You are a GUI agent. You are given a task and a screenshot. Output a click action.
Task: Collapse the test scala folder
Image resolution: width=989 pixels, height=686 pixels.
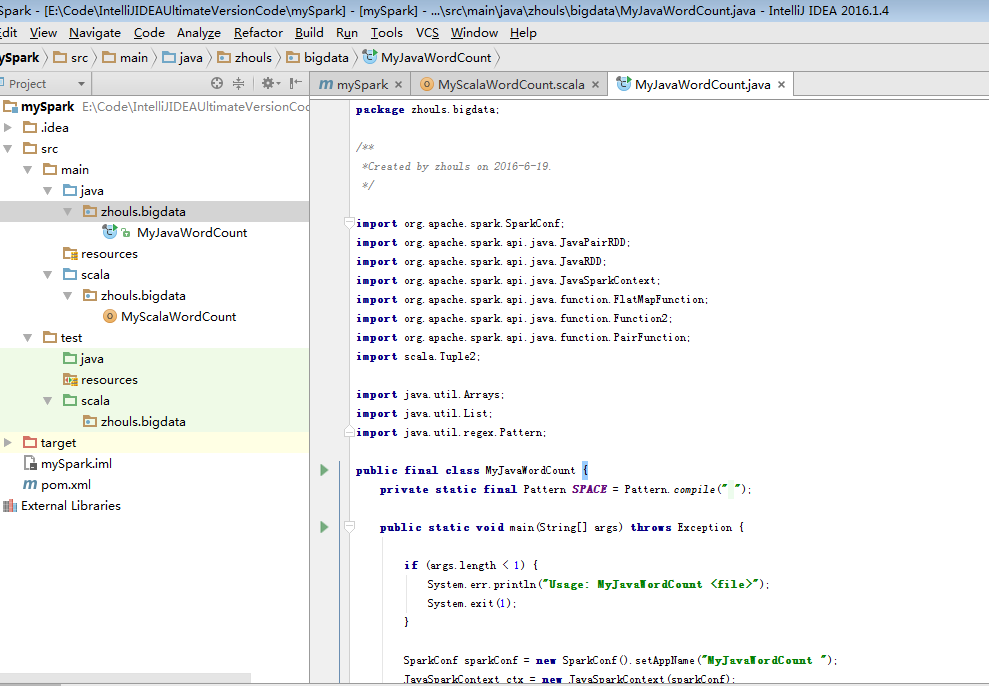48,400
